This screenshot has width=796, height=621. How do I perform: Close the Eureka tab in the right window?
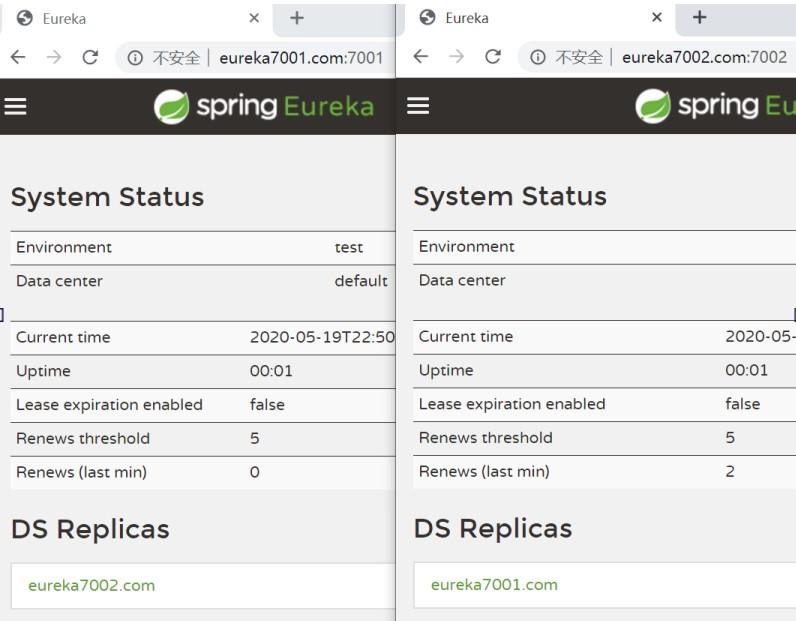click(x=657, y=17)
